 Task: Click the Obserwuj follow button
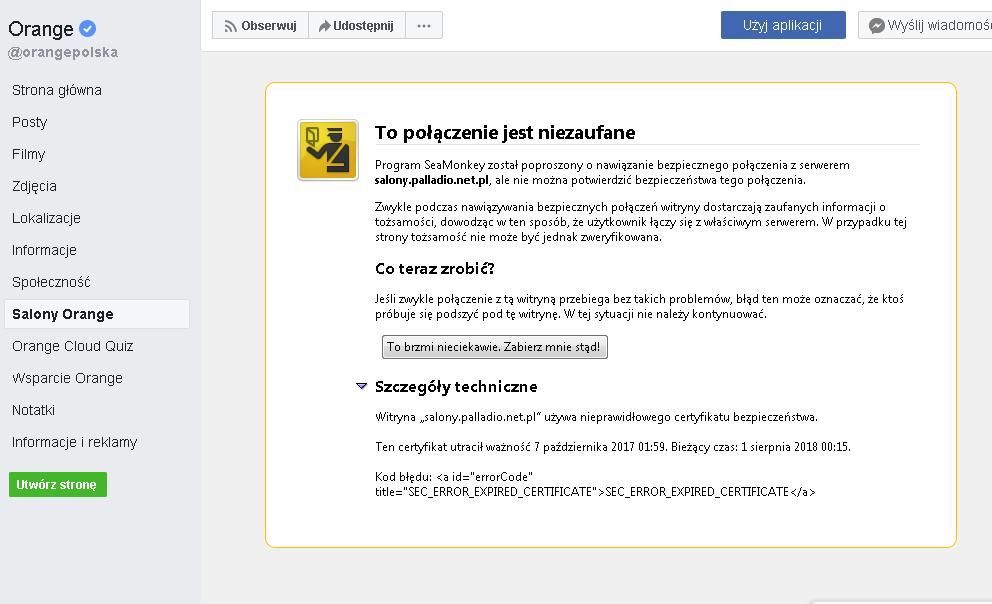tap(261, 25)
